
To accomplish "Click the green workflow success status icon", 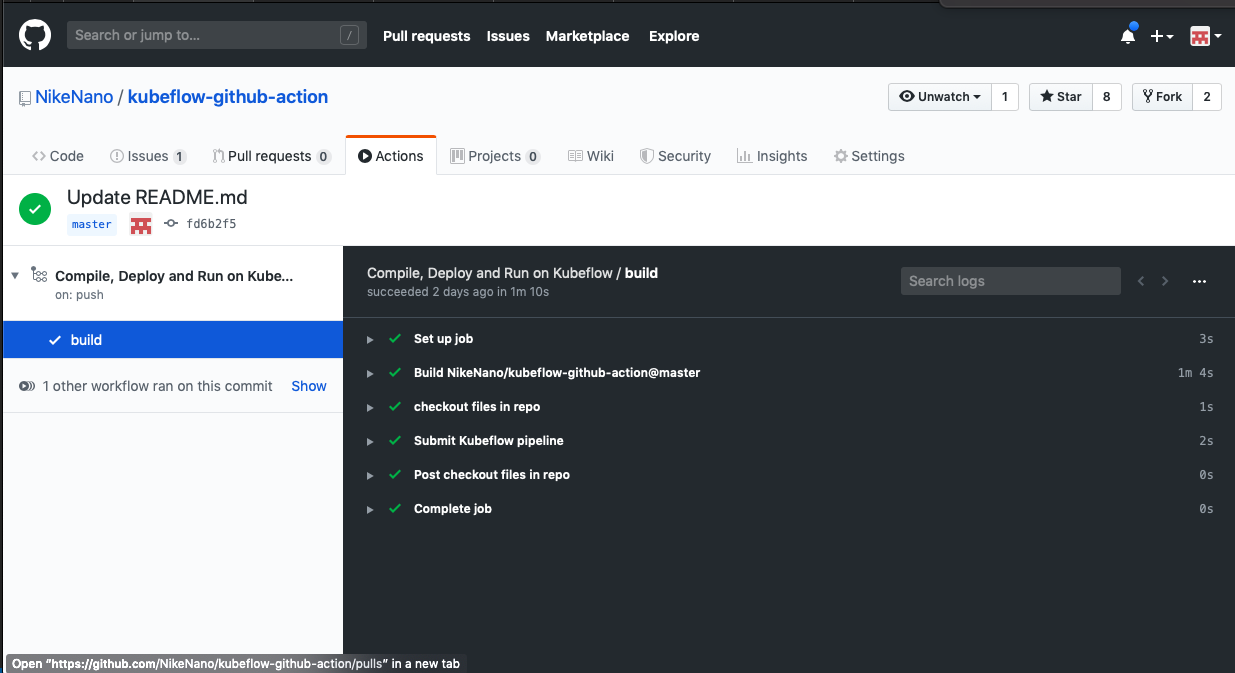I will click(x=35, y=209).
